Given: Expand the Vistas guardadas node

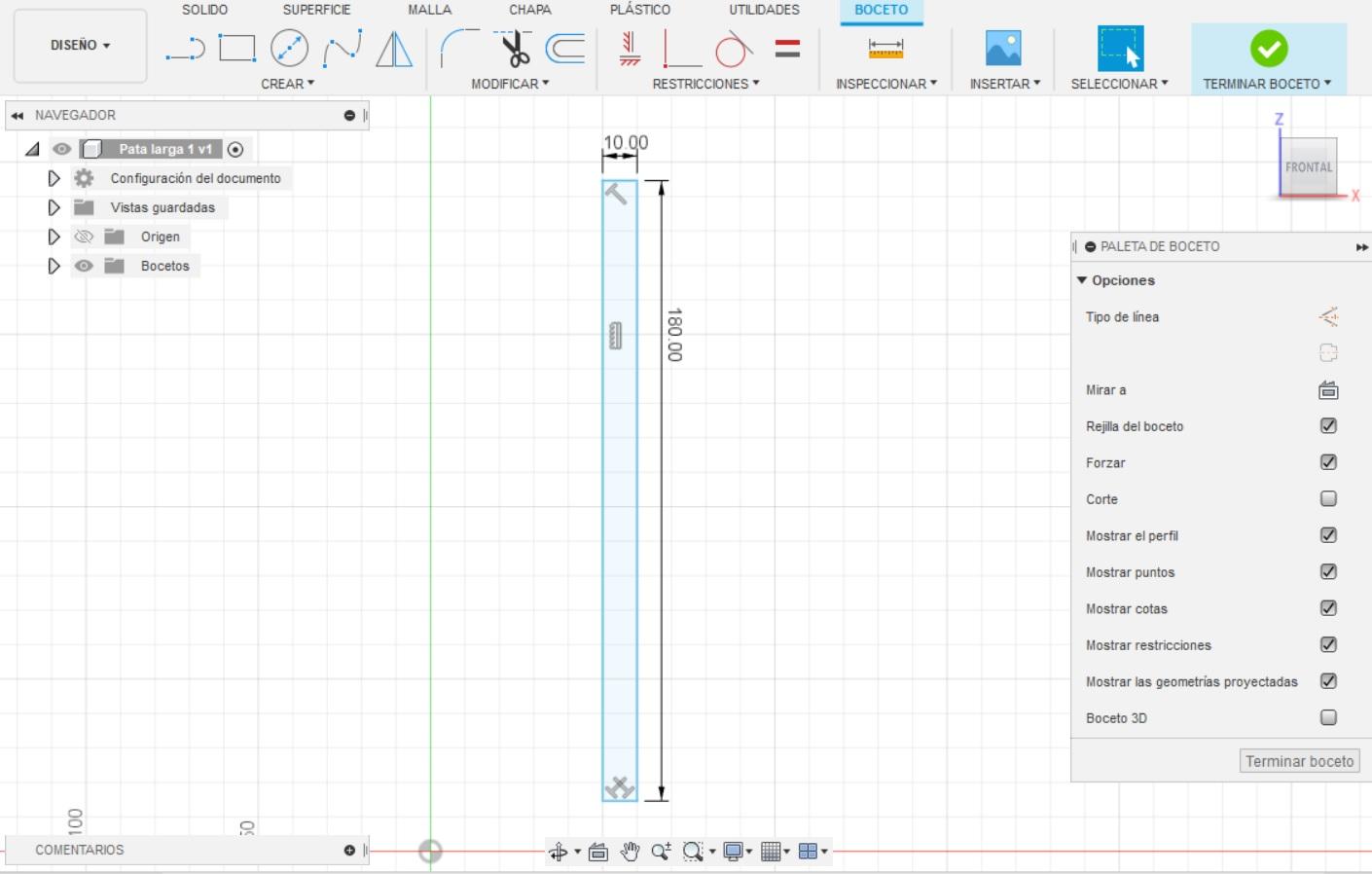Looking at the screenshot, I should (54, 207).
